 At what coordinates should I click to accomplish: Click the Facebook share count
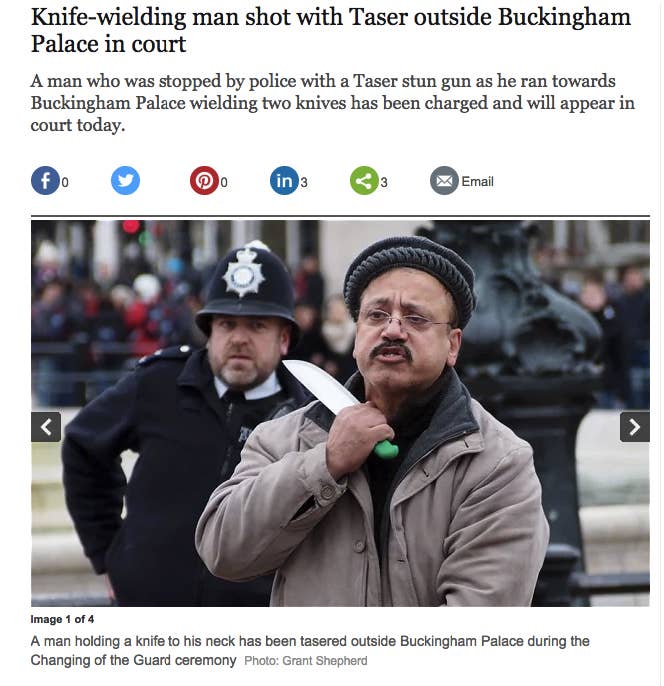[x=65, y=182]
